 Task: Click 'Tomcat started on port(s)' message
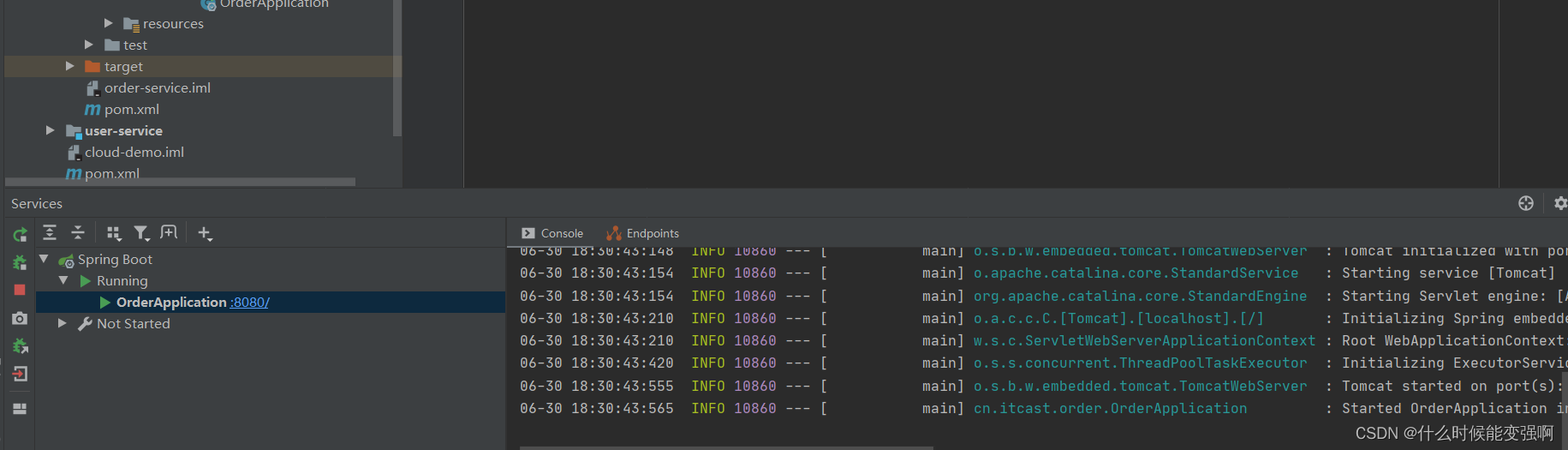[1452, 386]
